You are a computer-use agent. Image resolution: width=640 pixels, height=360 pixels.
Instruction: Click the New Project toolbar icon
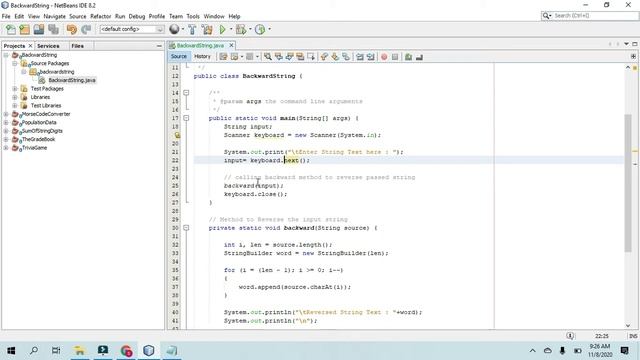point(24,29)
